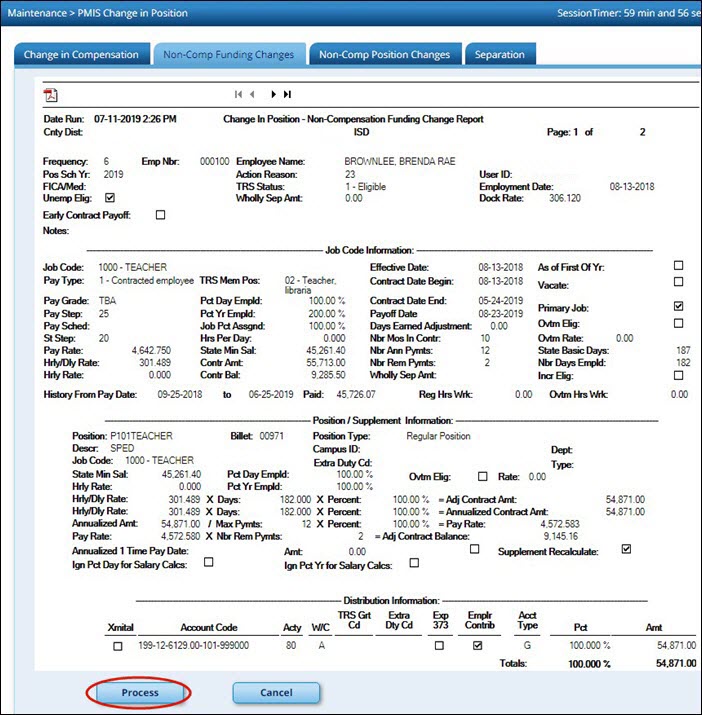Enable Early Contract Payoff checkbox
Screen dimensions: 702x715
(x=160, y=215)
